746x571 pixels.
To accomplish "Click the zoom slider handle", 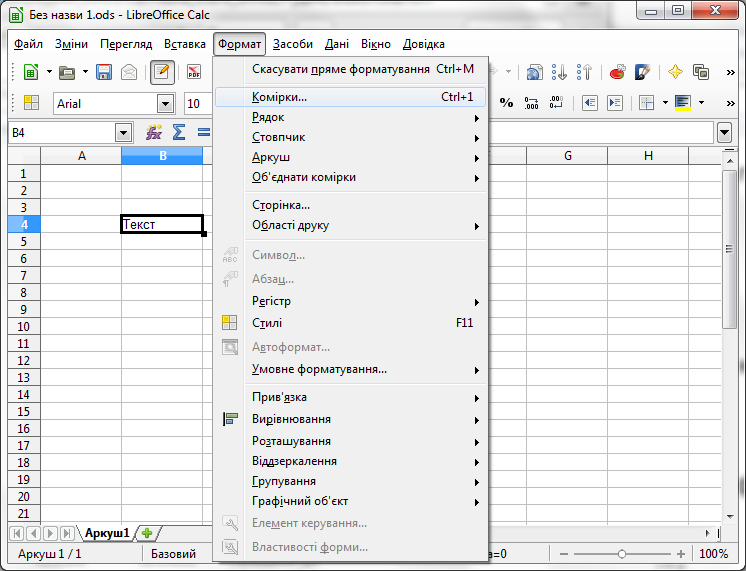I will click(x=622, y=554).
